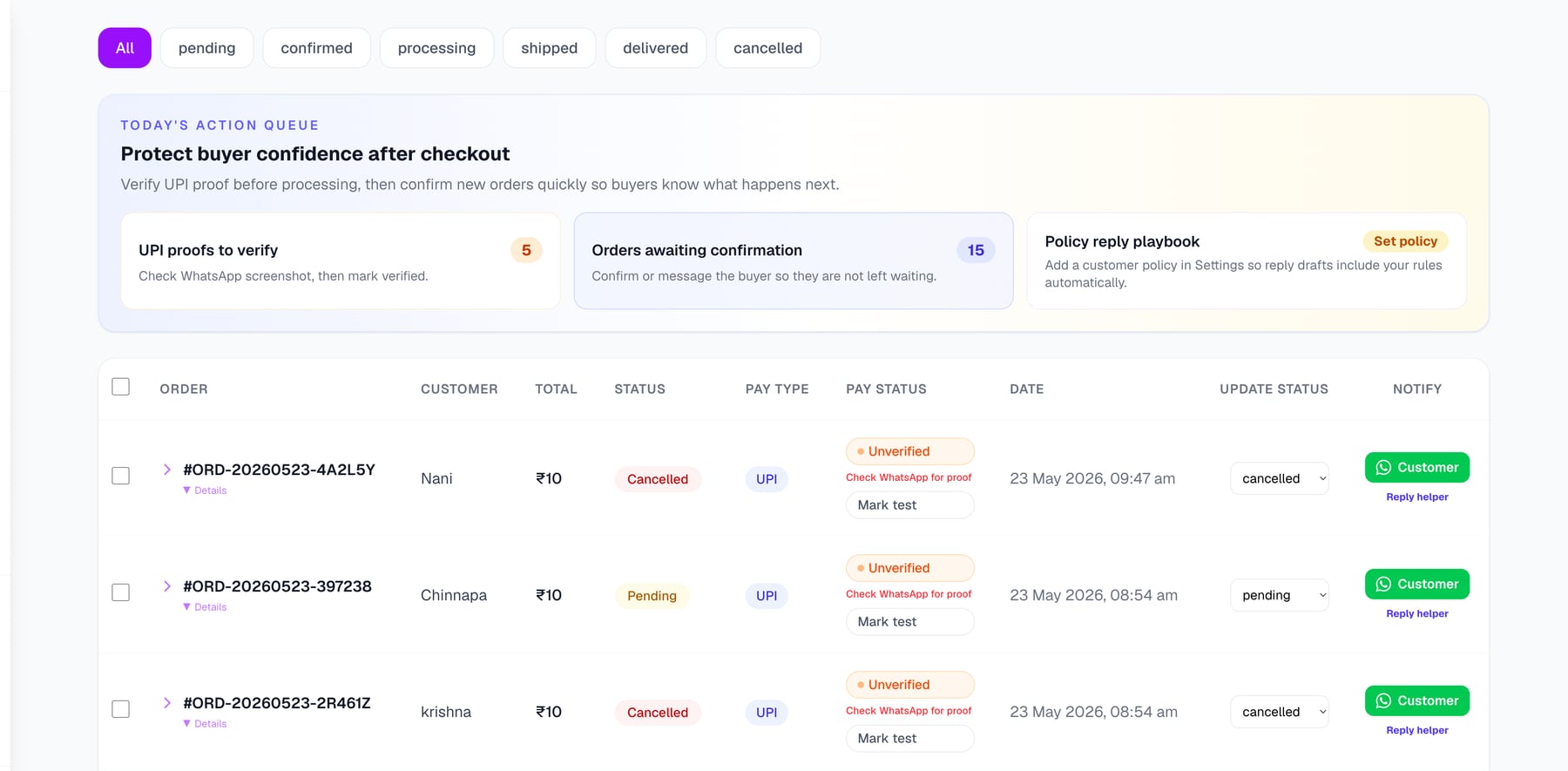Click Unverified badge on krishna's order
This screenshot has width=1568, height=771.
tap(910, 685)
